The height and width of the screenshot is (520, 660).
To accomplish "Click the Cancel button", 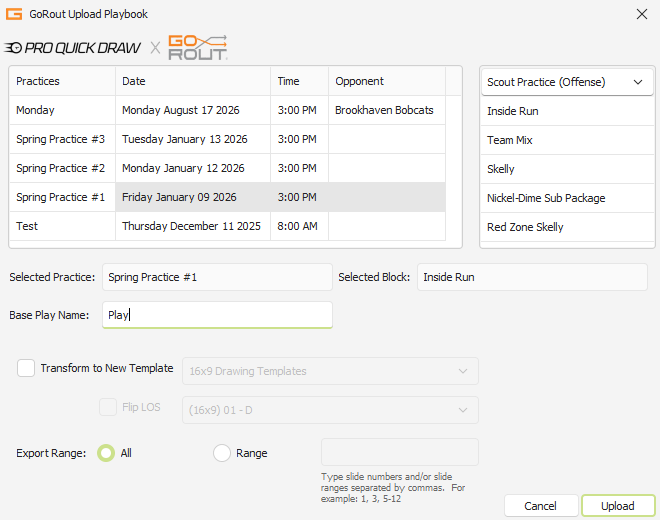I will tap(540, 506).
